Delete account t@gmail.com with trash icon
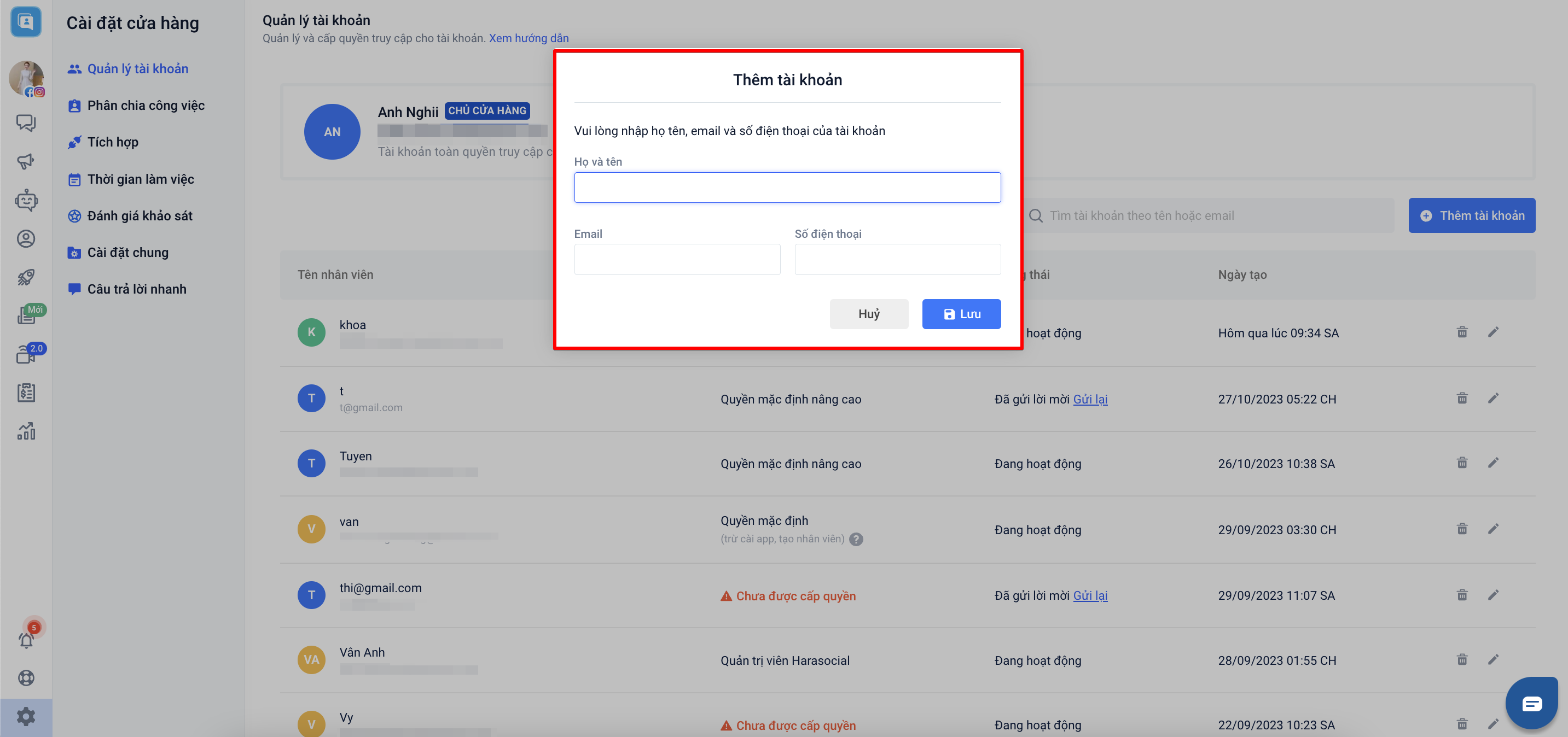Viewport: 1568px width, 737px height. (1461, 398)
